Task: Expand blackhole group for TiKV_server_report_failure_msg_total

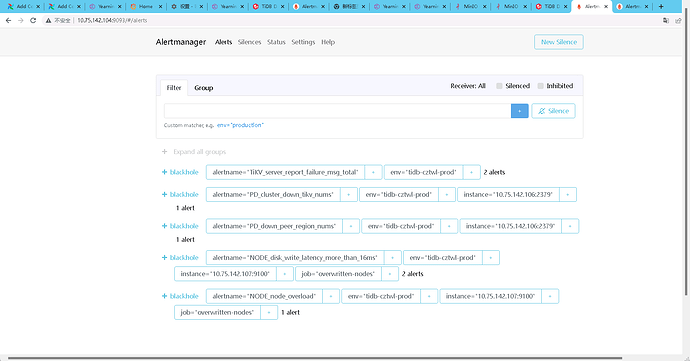Action: pos(180,172)
